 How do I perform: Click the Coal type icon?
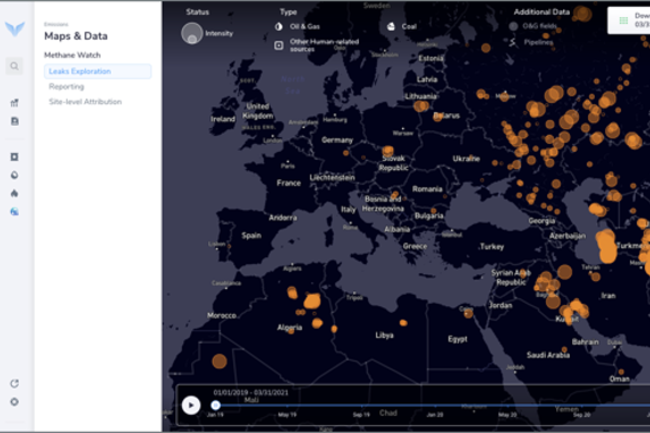tap(391, 27)
